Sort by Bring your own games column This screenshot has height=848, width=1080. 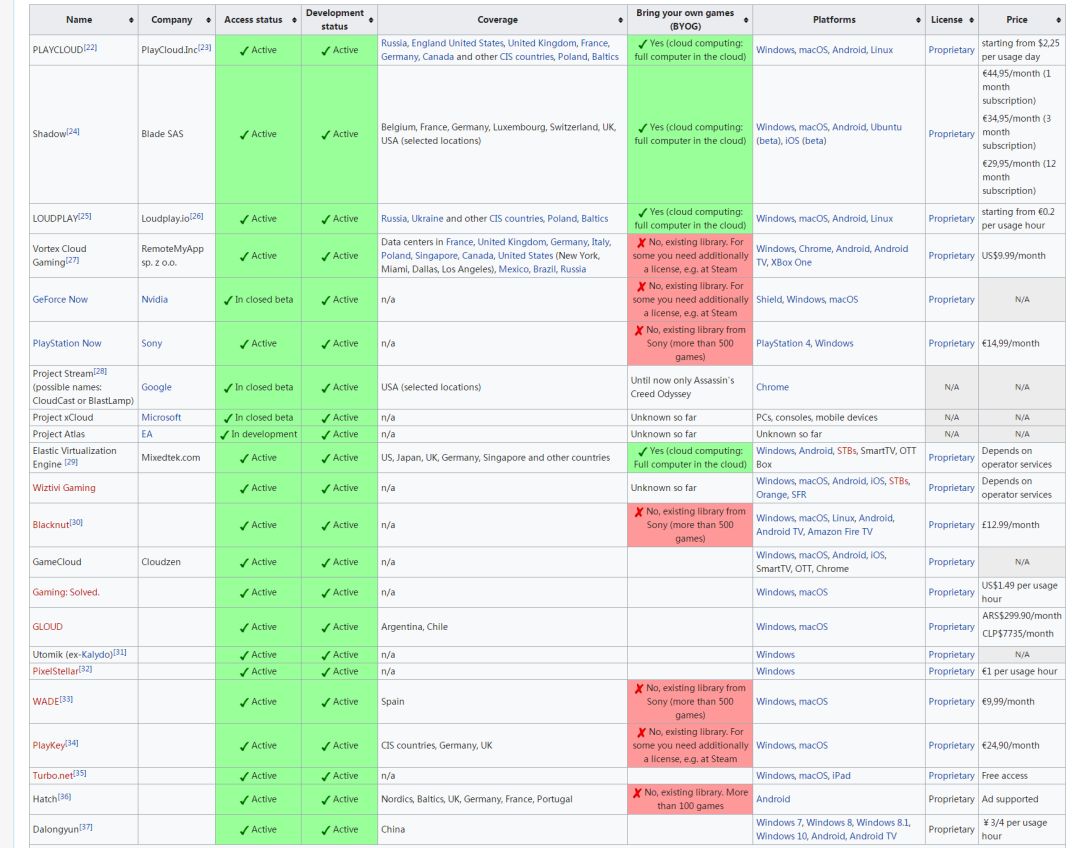746,20
